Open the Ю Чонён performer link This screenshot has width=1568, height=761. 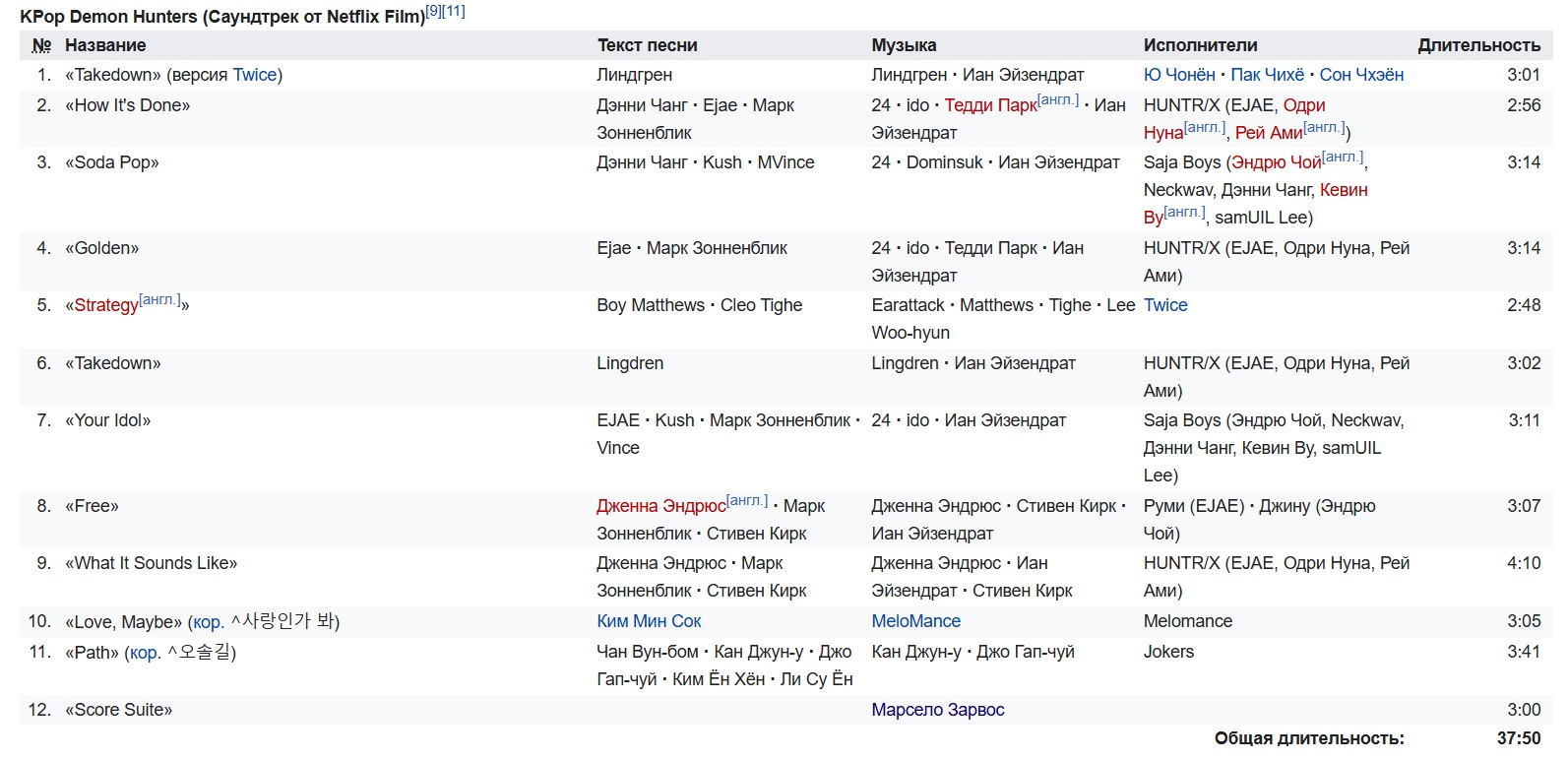click(1179, 75)
